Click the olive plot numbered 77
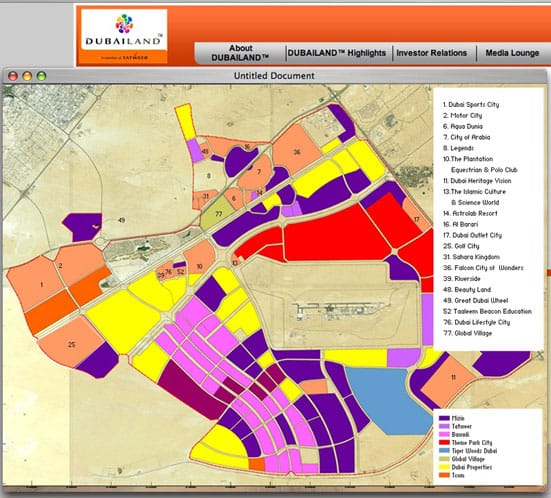This screenshot has height=498, width=551. click(x=218, y=214)
